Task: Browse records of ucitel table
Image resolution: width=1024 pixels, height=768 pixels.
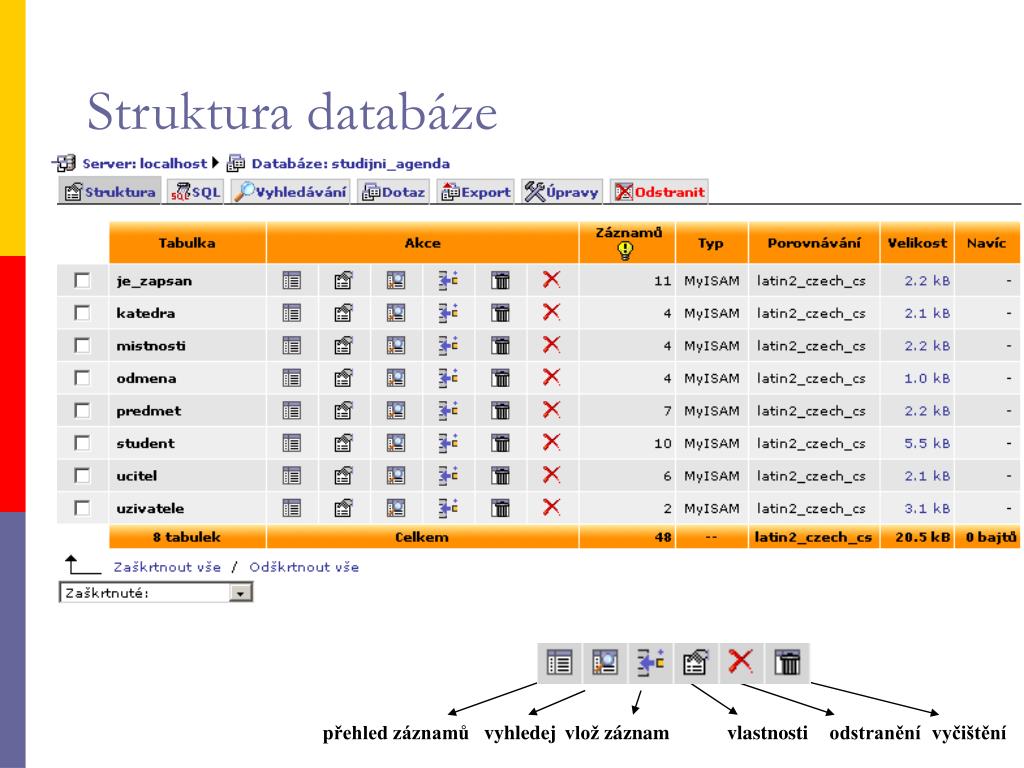Action: pos(291,475)
